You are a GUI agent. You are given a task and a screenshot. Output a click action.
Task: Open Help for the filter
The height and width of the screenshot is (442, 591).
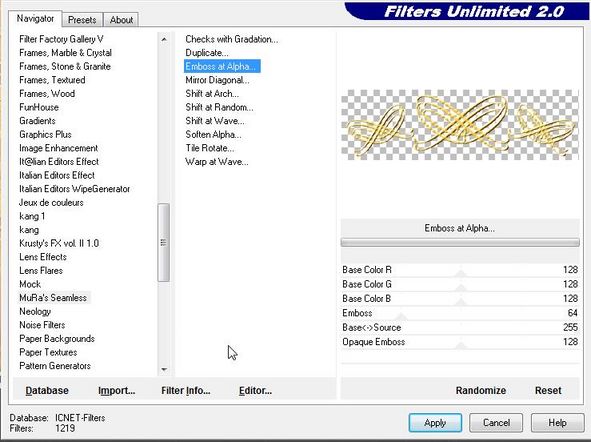coord(557,423)
